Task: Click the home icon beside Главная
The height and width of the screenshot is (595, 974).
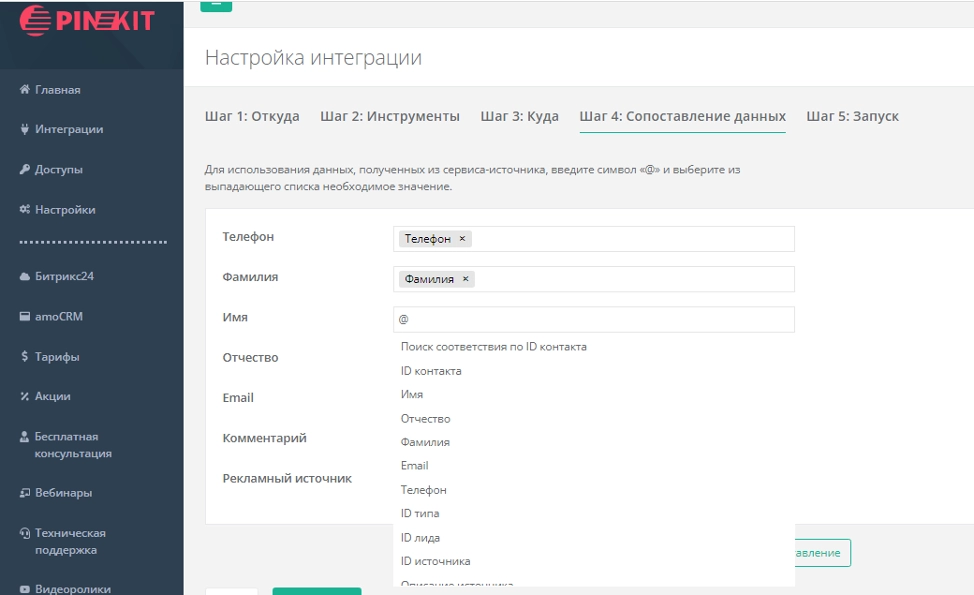Action: (x=24, y=90)
